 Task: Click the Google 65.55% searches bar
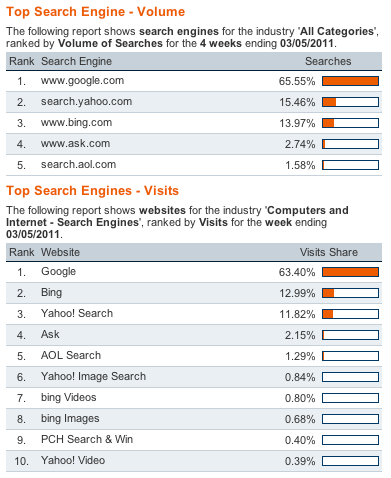point(350,81)
